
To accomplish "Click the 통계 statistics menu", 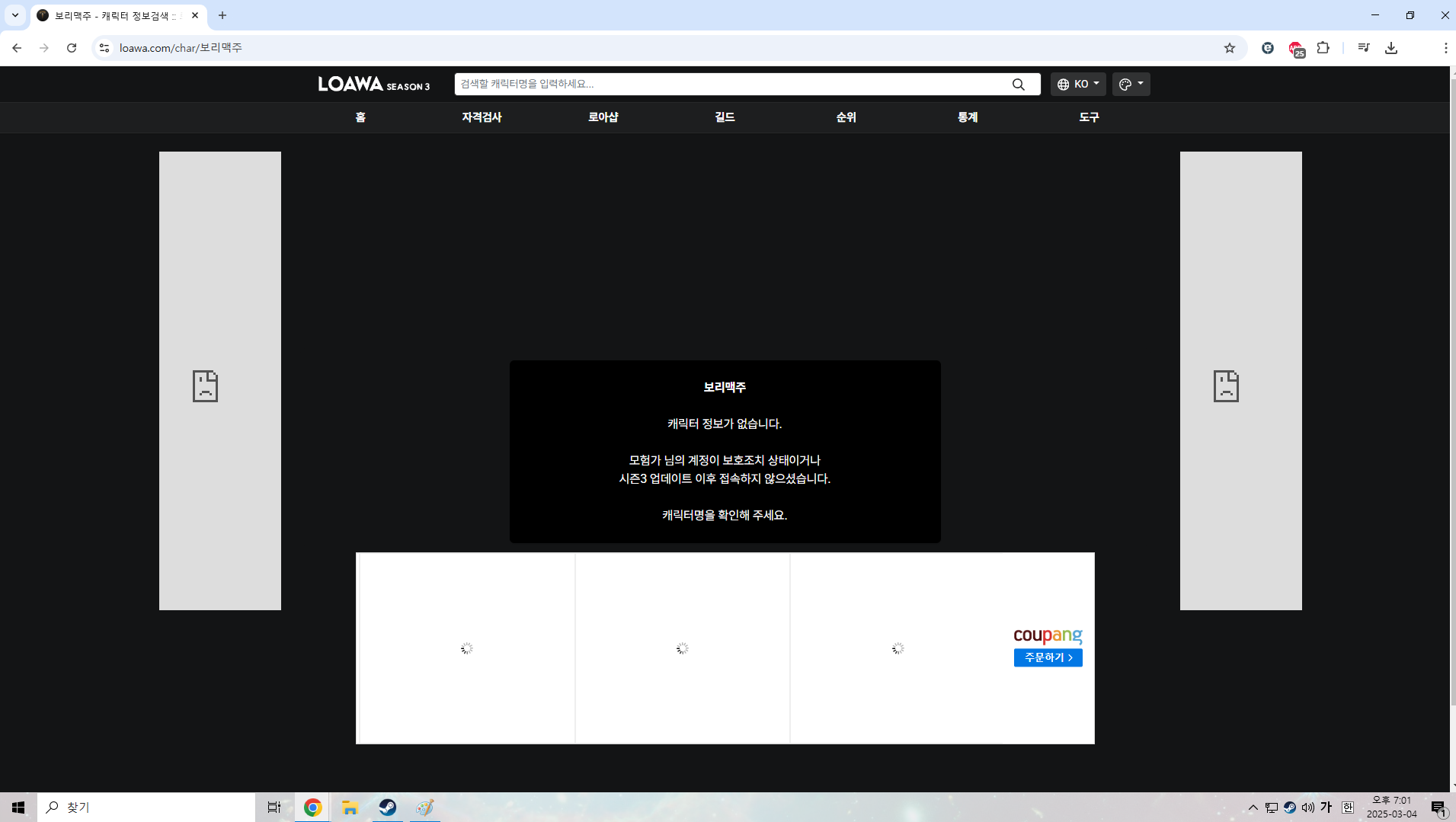I will (968, 117).
